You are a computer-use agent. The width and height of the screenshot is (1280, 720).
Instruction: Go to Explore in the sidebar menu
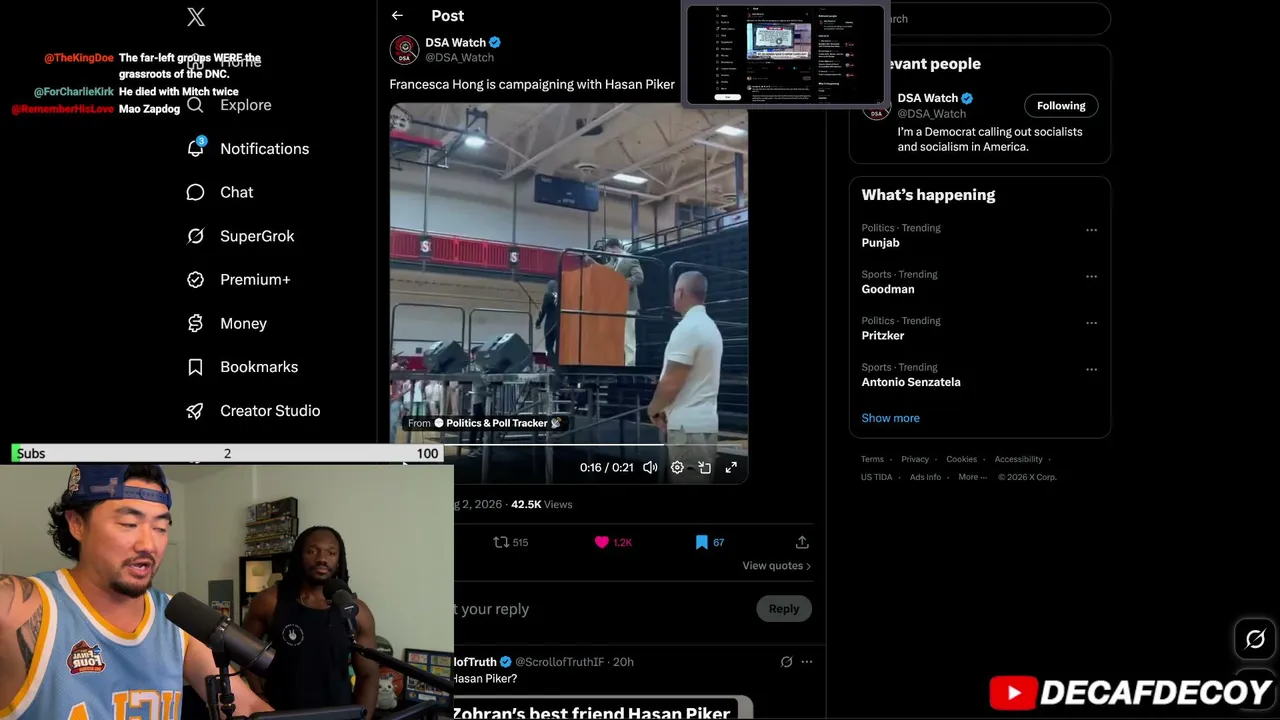246,105
